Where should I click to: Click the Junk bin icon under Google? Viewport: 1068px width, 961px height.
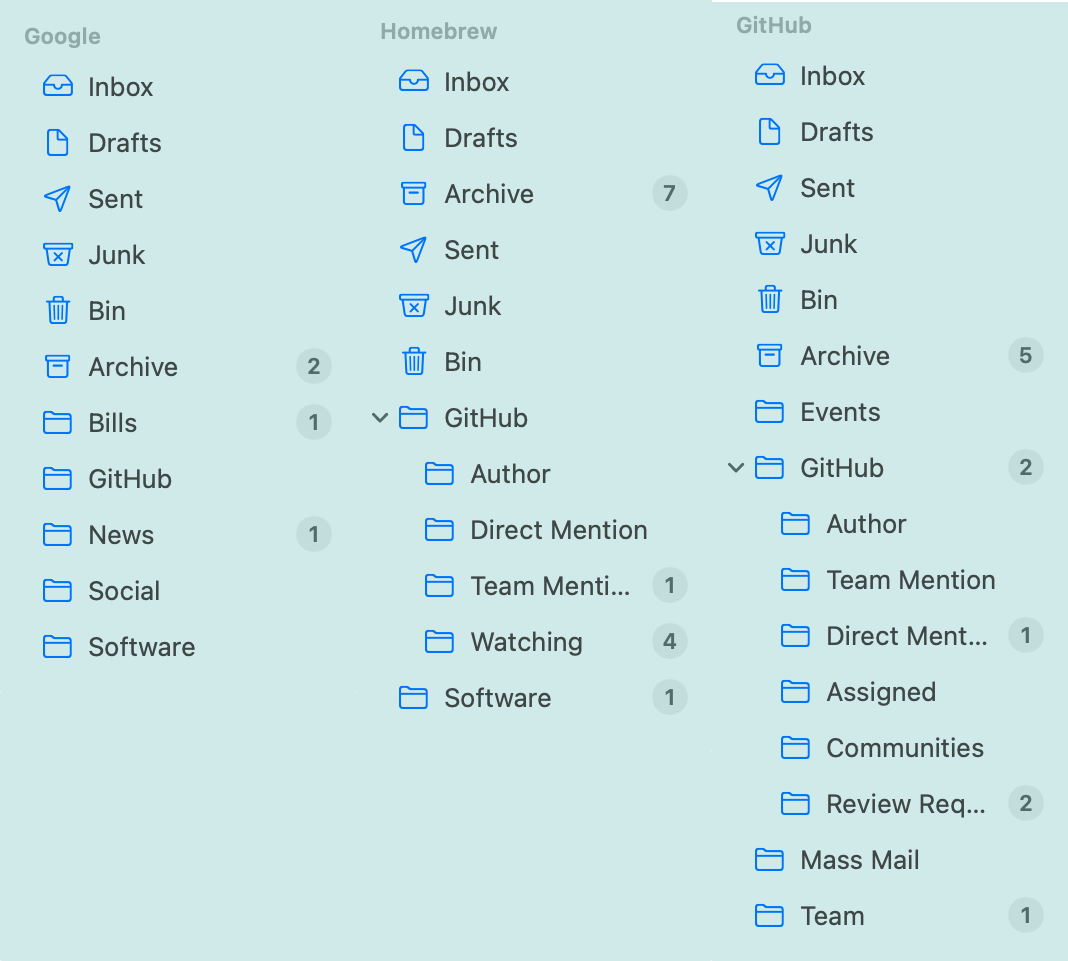(x=57, y=255)
